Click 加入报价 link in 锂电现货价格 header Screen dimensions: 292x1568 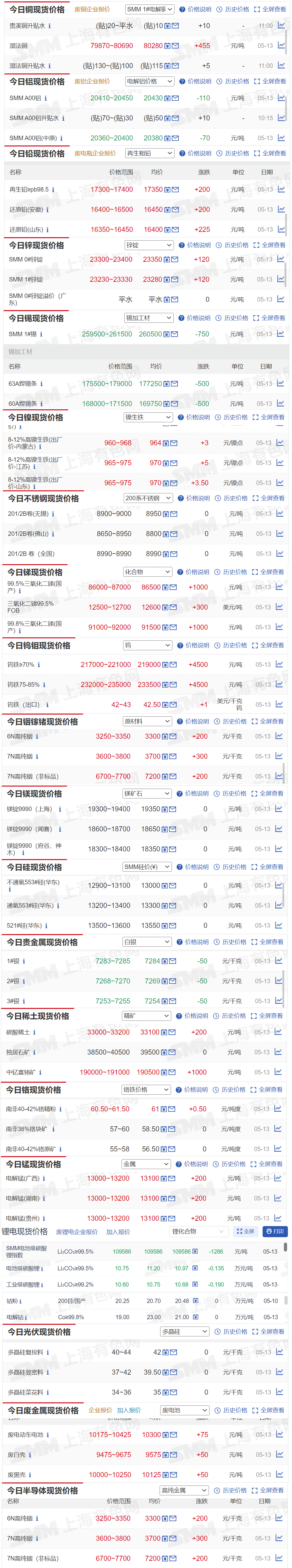coord(118,1232)
